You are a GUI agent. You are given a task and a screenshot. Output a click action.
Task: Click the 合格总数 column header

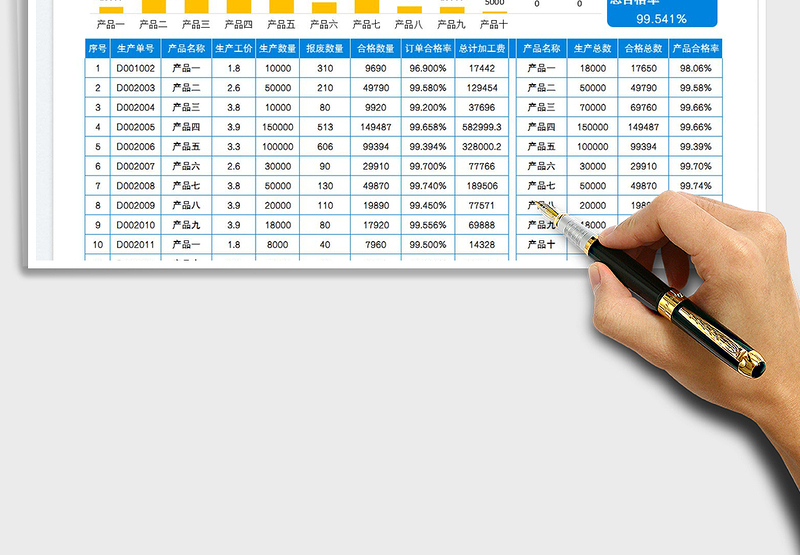click(x=644, y=48)
